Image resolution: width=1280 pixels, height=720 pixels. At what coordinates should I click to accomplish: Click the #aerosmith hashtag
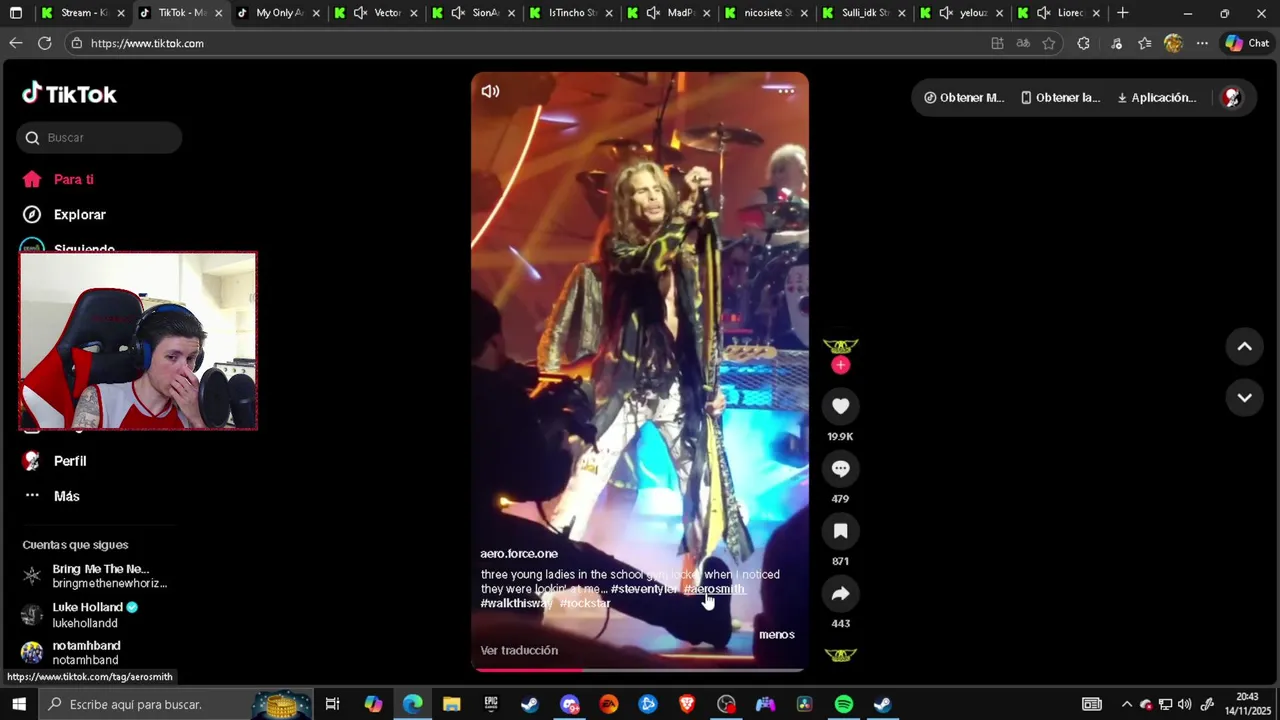(x=714, y=589)
